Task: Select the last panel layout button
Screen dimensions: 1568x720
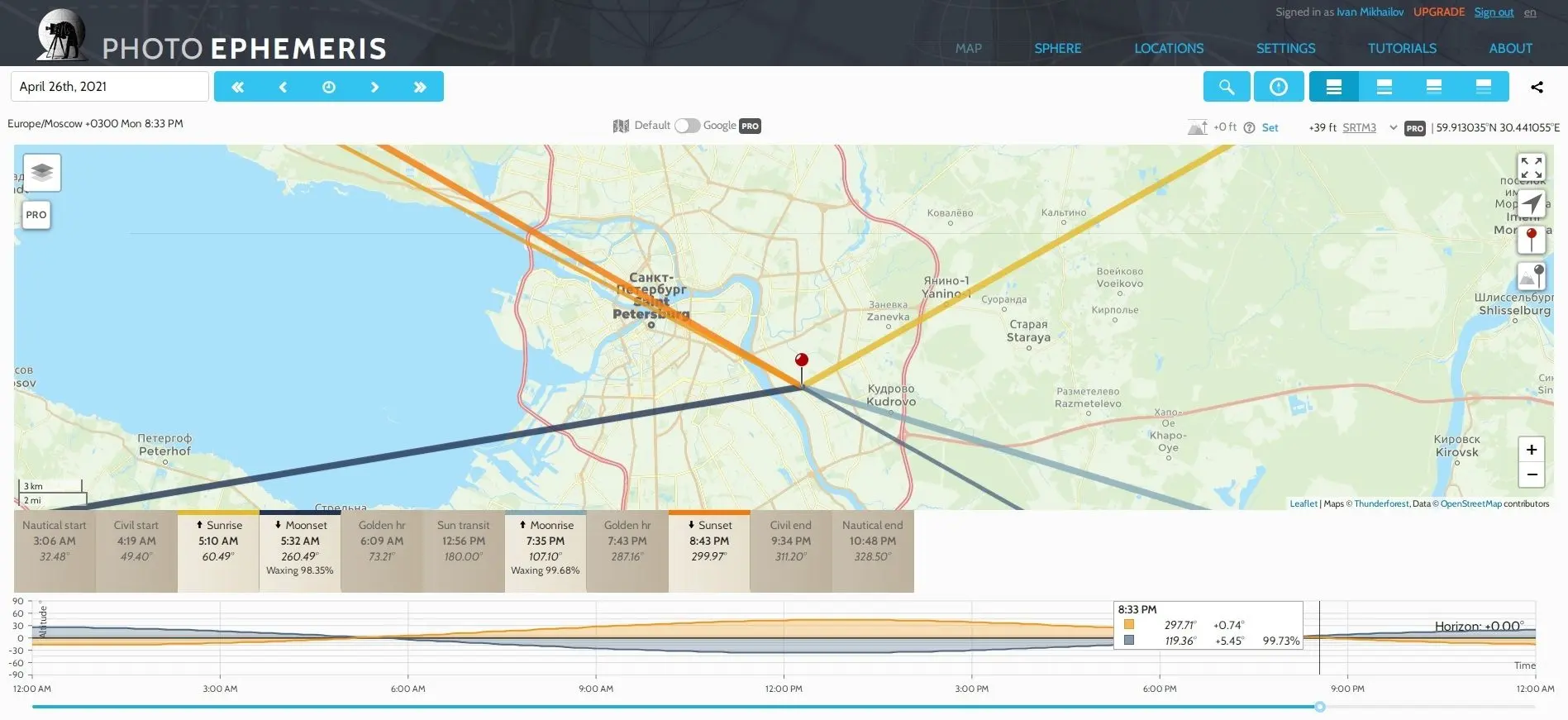Action: 1484,87
